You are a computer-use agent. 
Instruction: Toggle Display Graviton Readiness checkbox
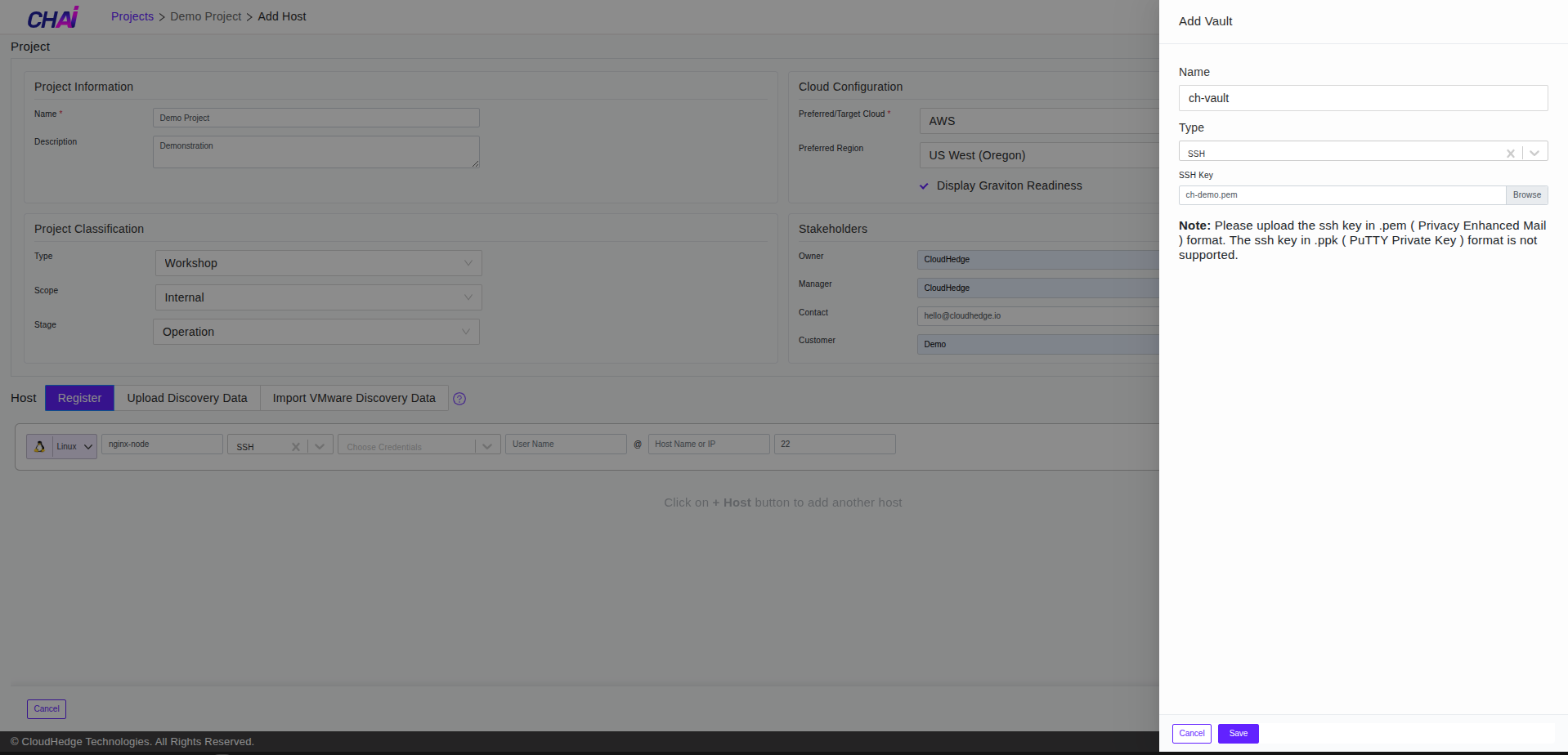point(924,185)
